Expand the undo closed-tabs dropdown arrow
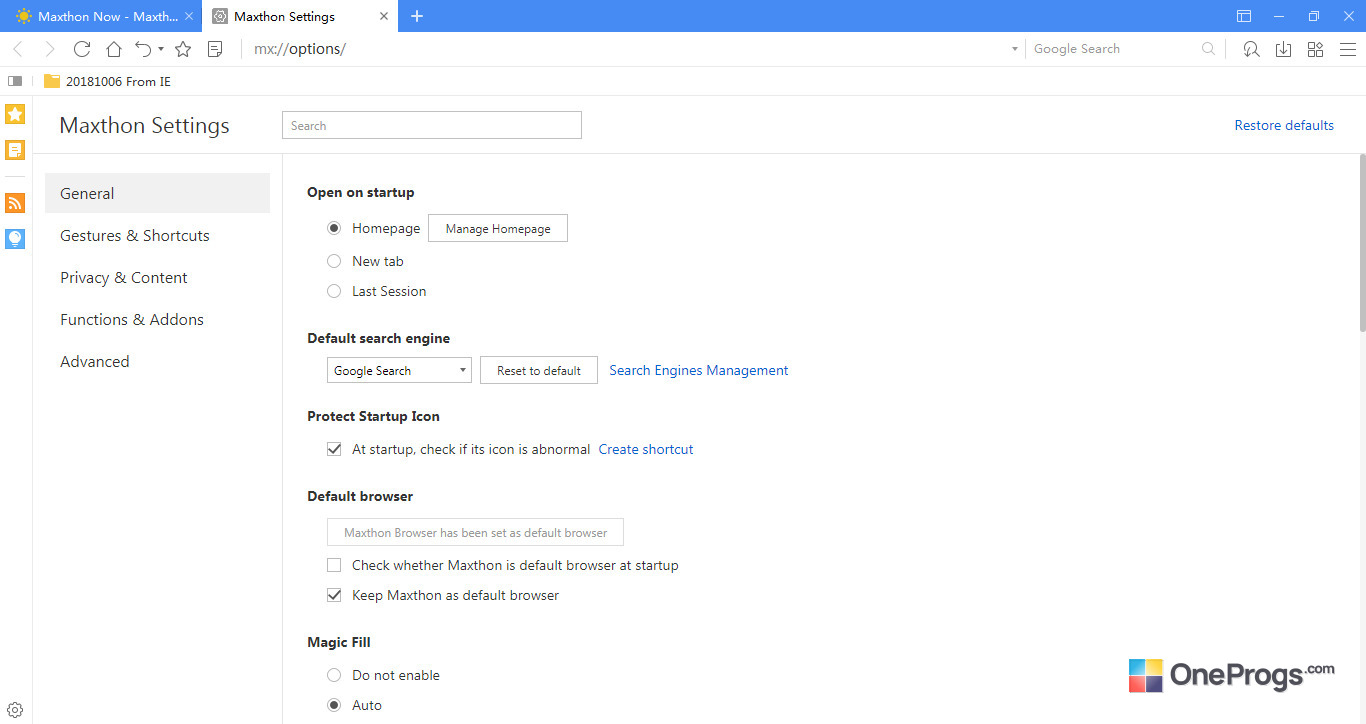 tap(161, 49)
